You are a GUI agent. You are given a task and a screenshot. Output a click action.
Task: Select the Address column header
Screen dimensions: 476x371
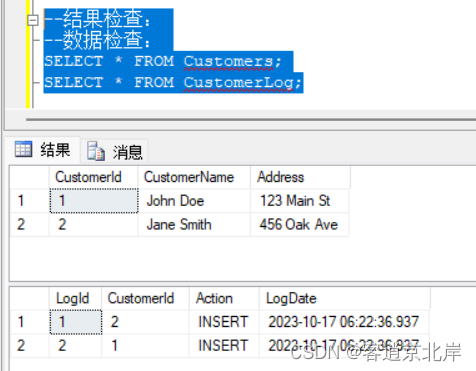pyautogui.click(x=300, y=177)
